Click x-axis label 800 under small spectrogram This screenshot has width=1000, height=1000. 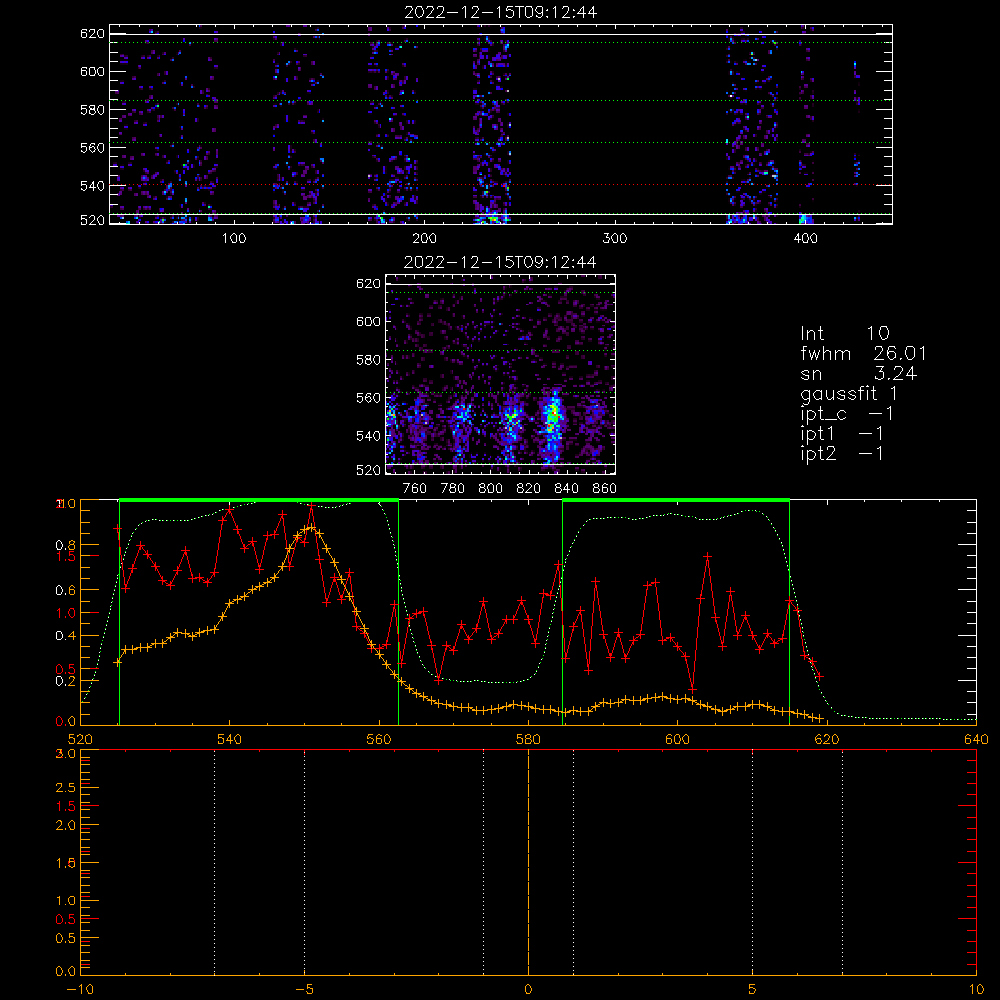[490, 489]
